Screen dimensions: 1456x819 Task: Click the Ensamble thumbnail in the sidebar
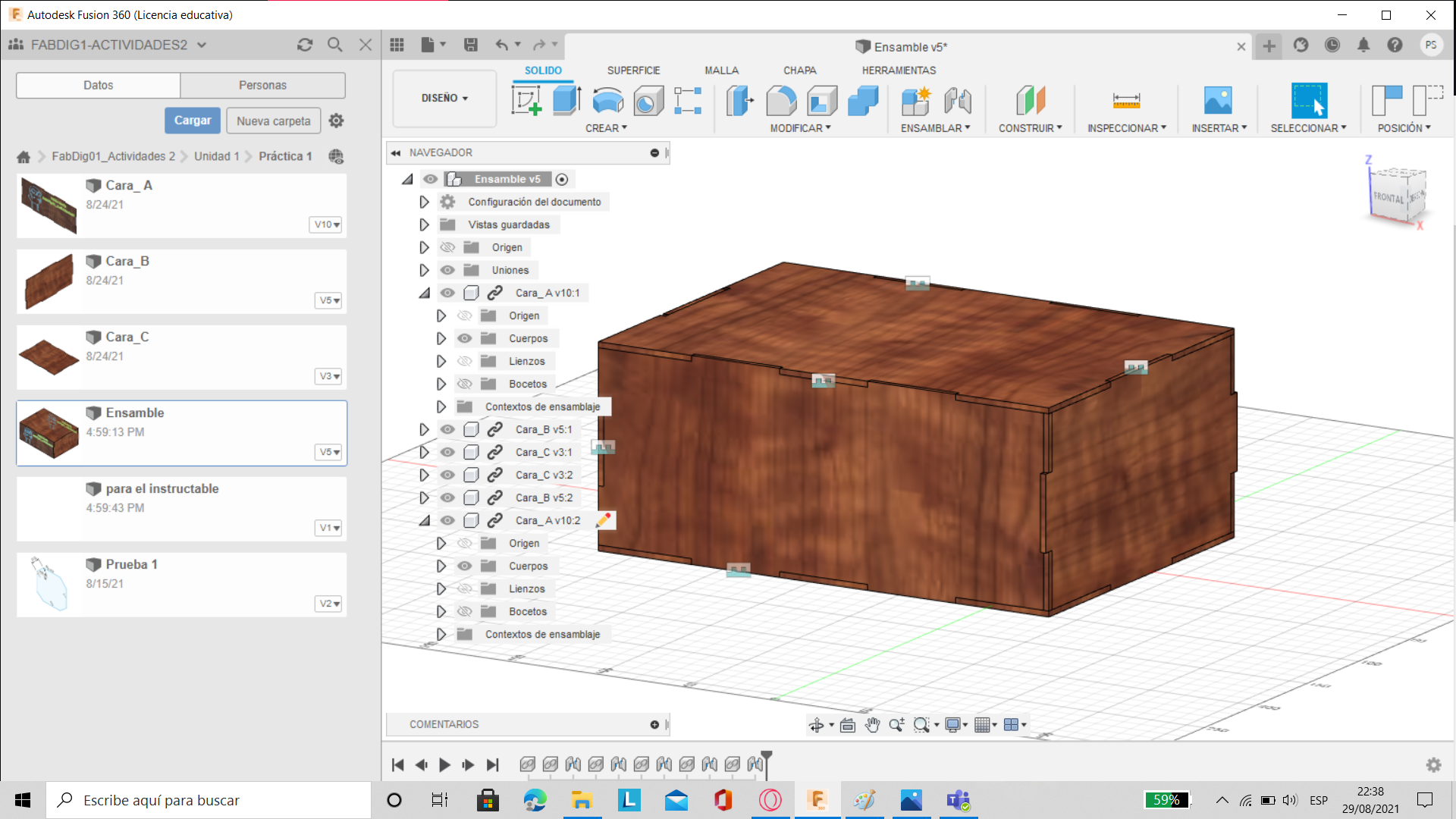click(x=48, y=430)
